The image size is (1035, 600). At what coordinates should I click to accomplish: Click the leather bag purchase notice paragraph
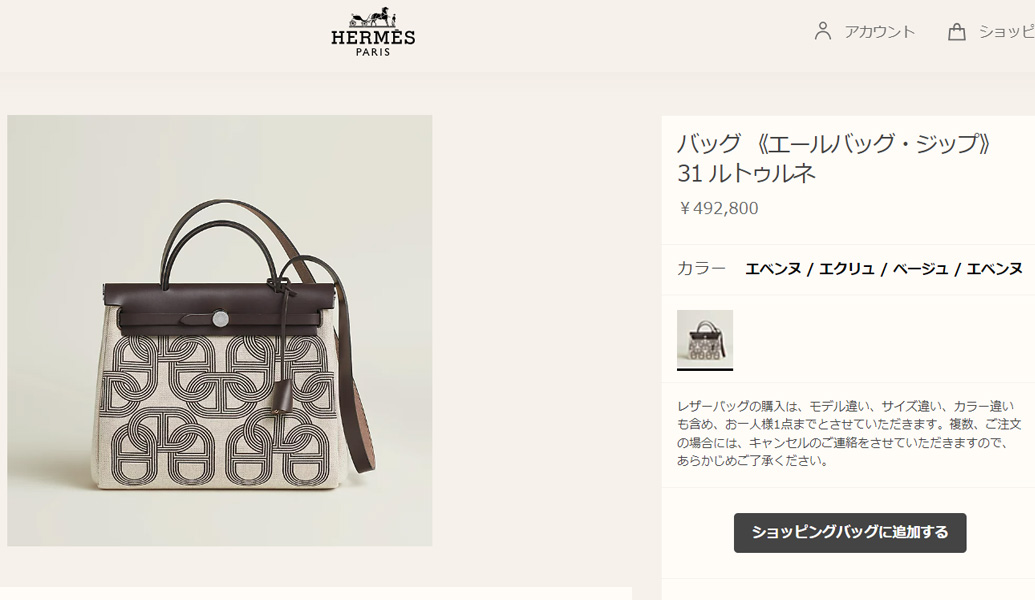pyautogui.click(x=849, y=433)
